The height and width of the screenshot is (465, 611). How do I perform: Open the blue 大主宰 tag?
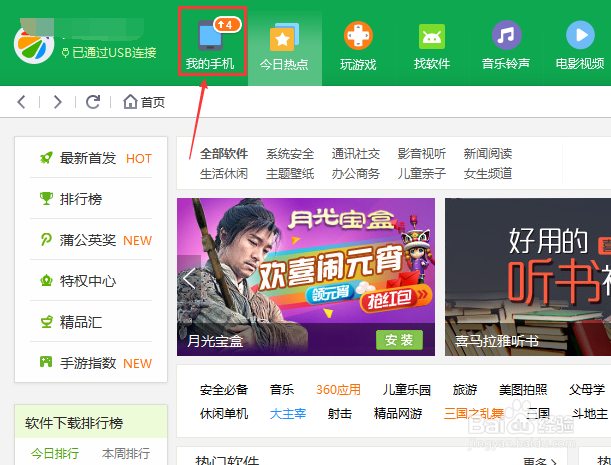click(x=288, y=414)
